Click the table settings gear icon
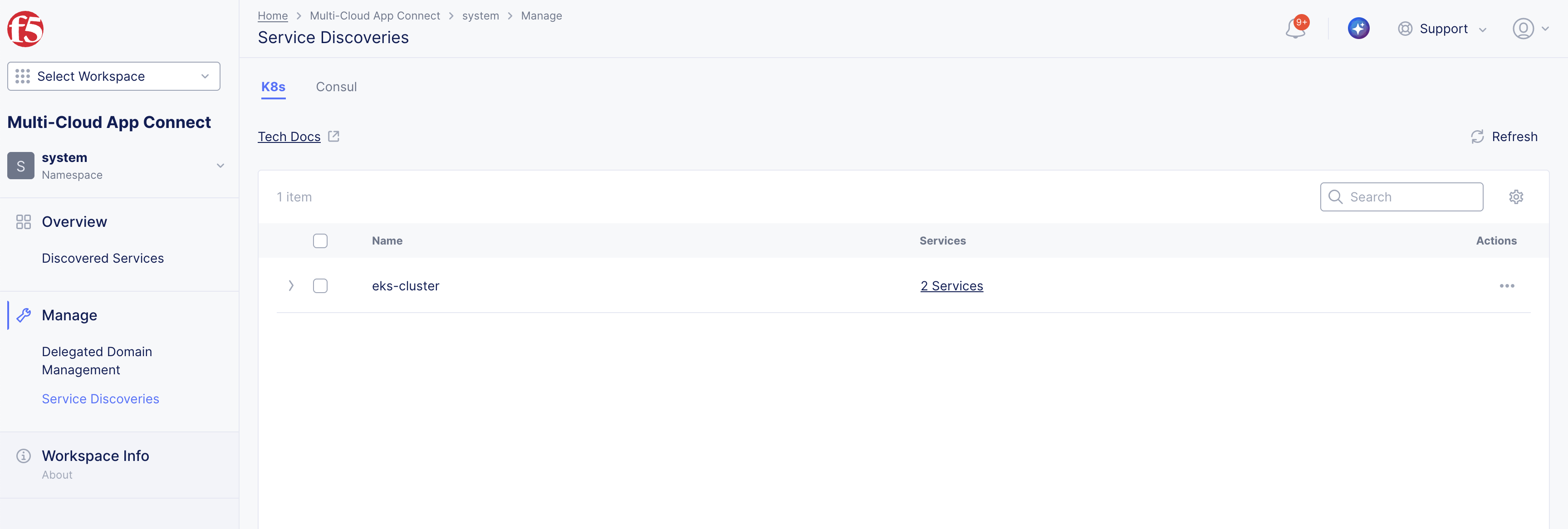The width and height of the screenshot is (1568, 529). tap(1516, 196)
